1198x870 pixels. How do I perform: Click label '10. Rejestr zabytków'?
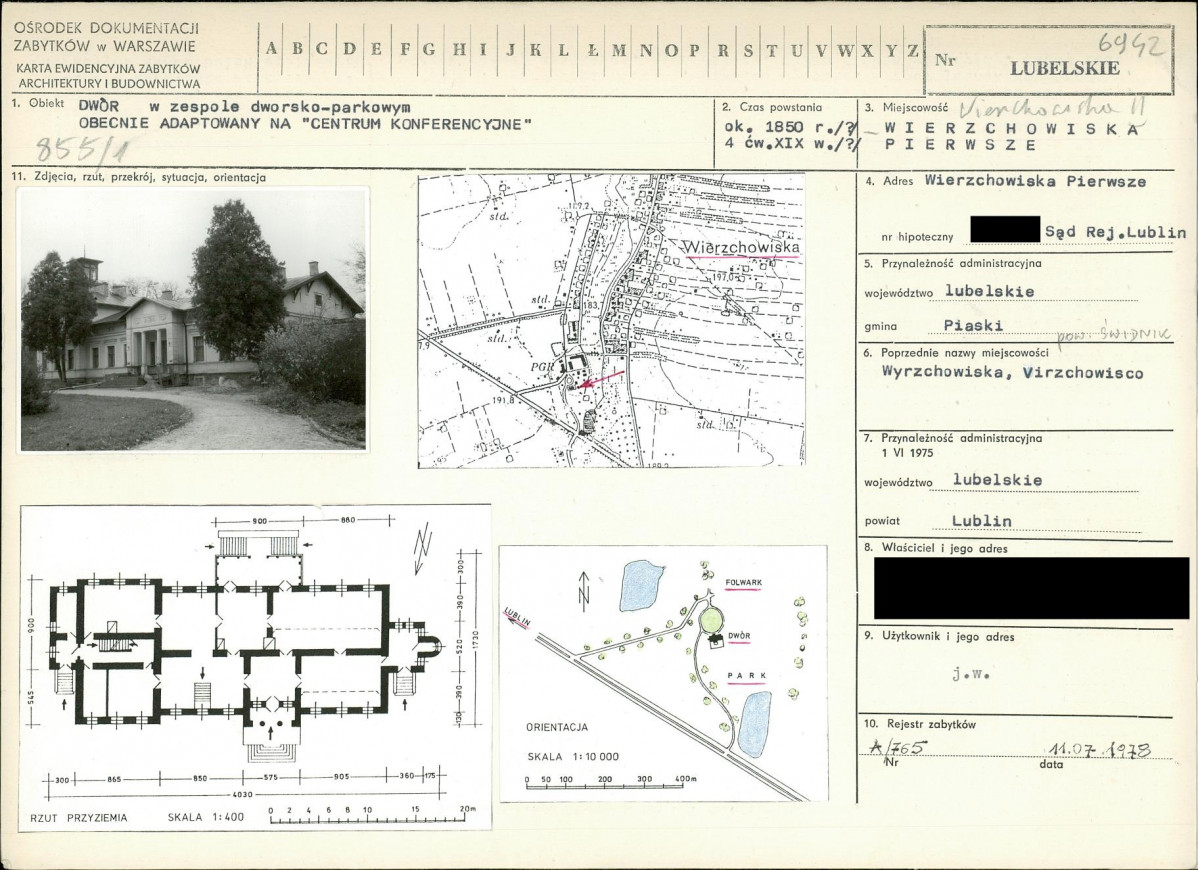(x=920, y=724)
